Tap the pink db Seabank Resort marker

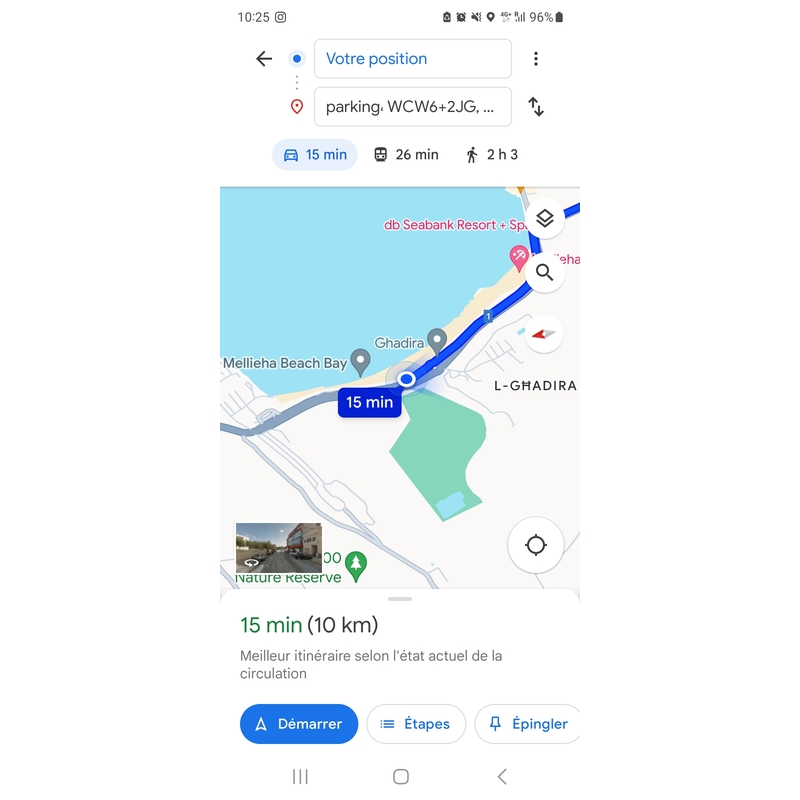pos(519,257)
